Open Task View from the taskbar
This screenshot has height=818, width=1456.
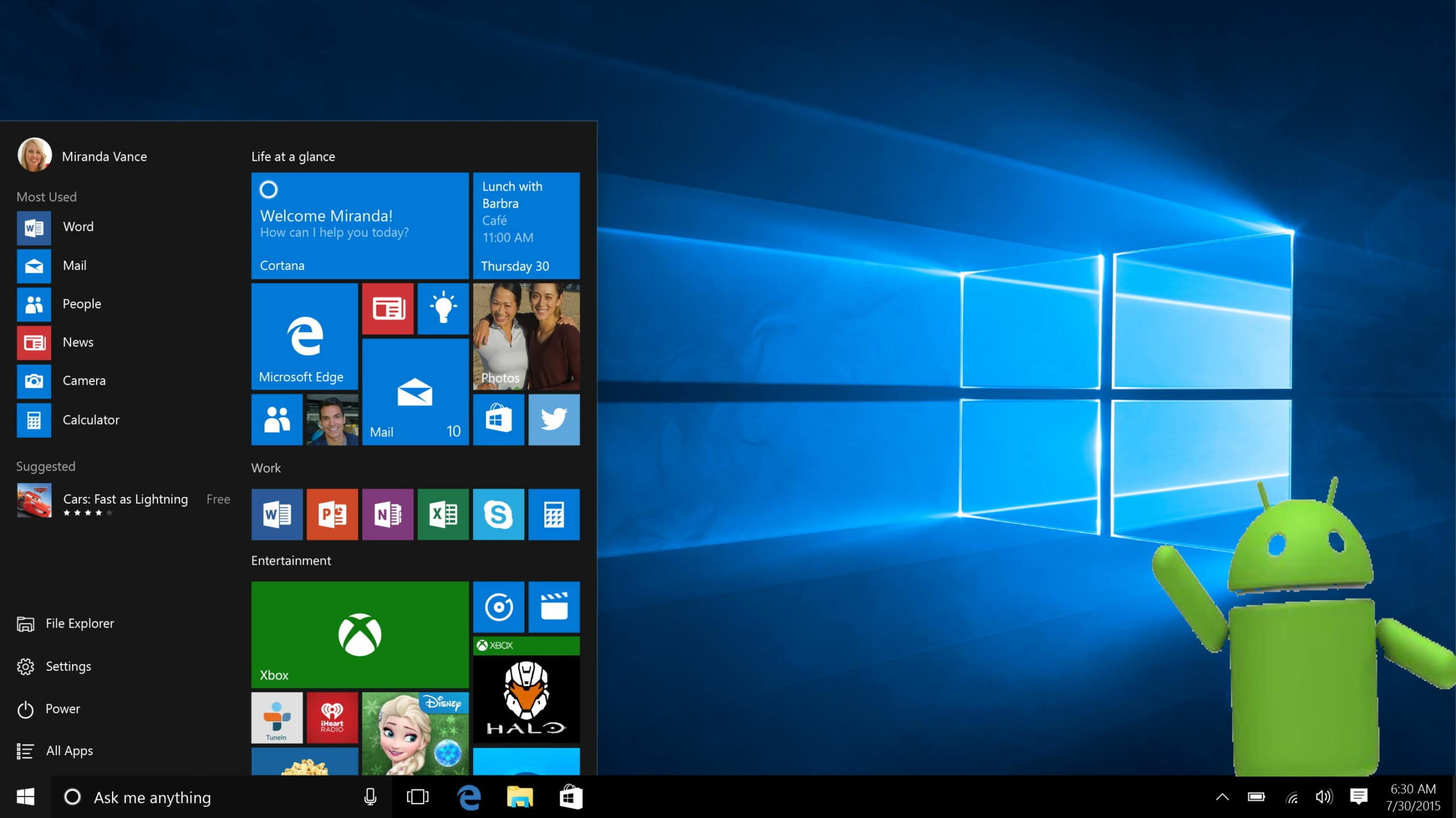click(x=417, y=797)
